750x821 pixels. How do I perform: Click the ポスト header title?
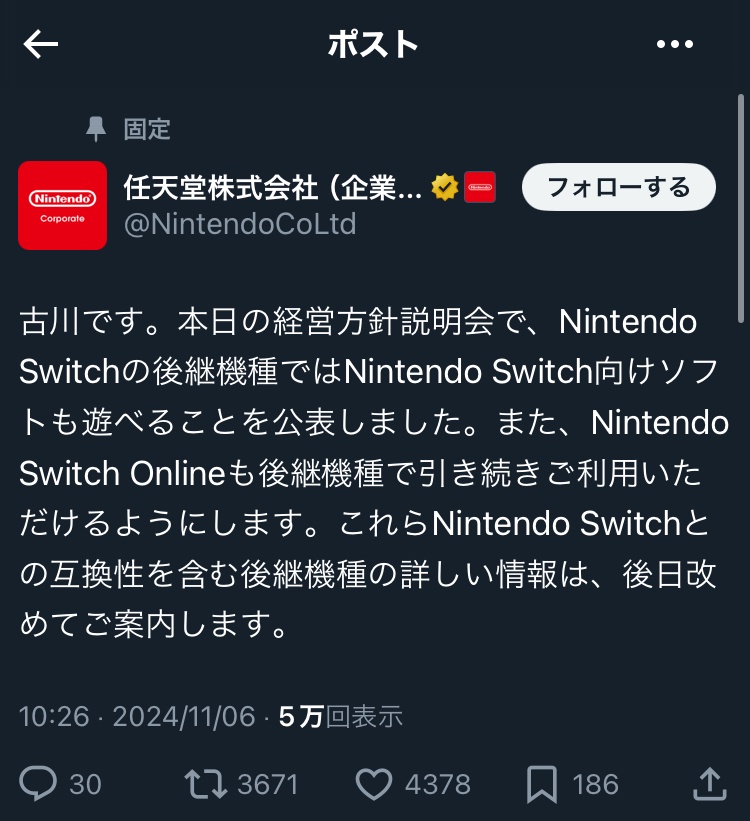(373, 44)
